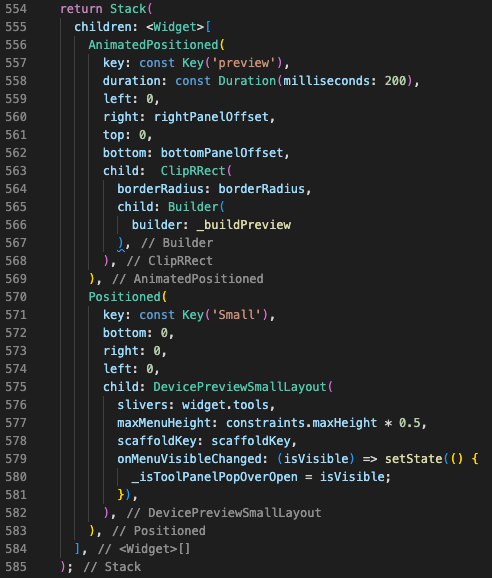Click line number 570 in the gutter

pos(16,297)
